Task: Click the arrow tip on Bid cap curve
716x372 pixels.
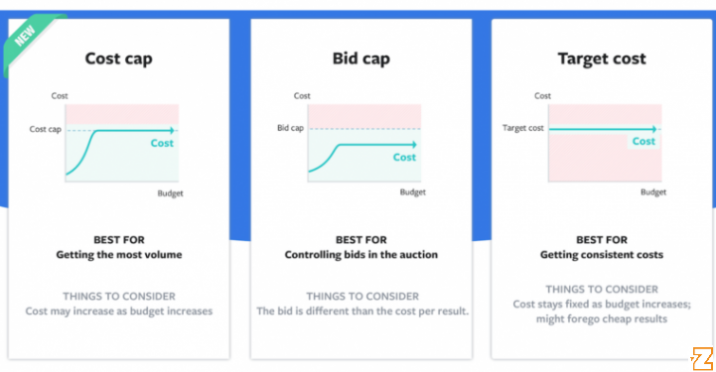Action: tap(414, 145)
